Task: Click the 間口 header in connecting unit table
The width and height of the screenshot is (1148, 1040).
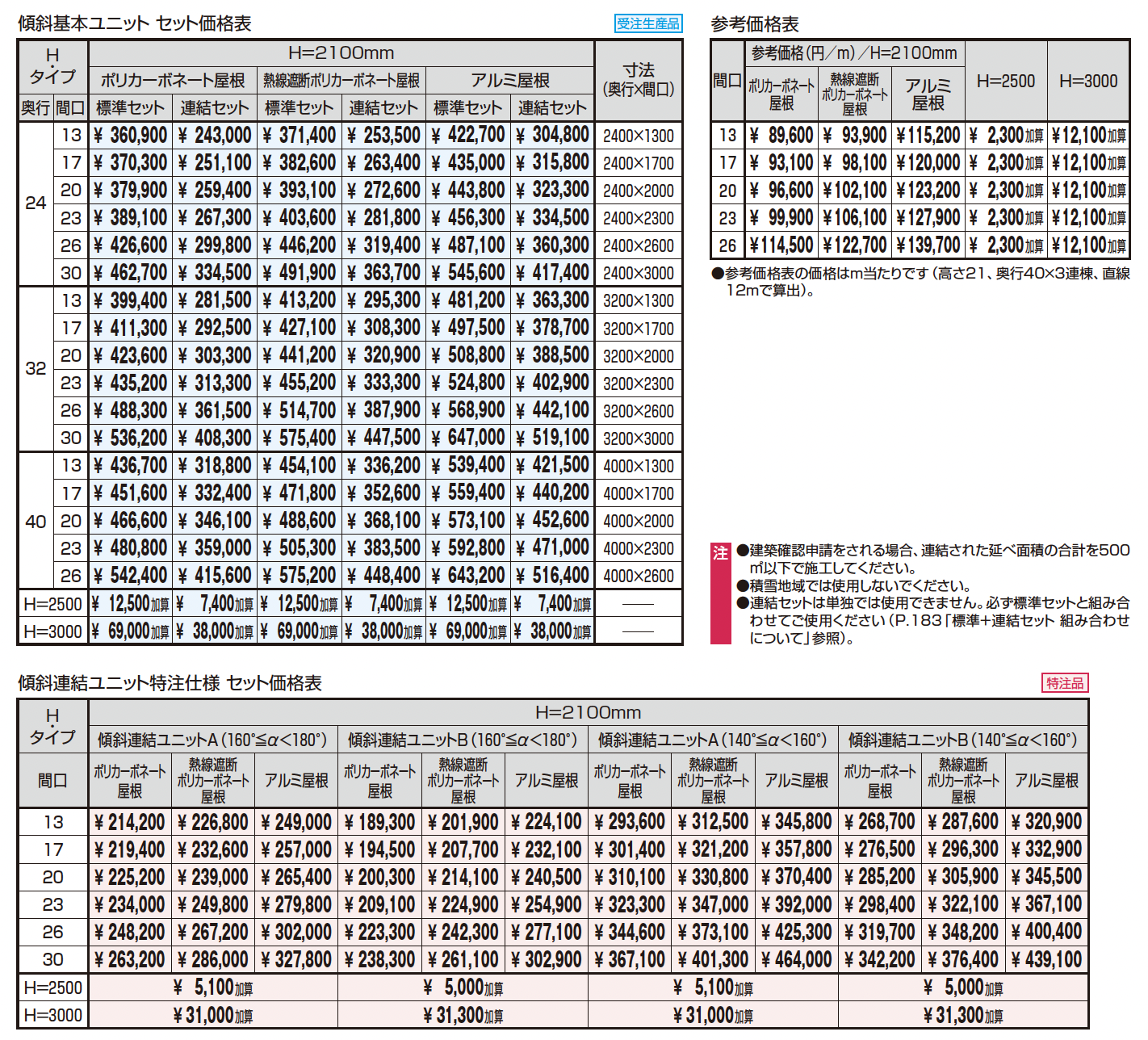Action: coord(53,781)
